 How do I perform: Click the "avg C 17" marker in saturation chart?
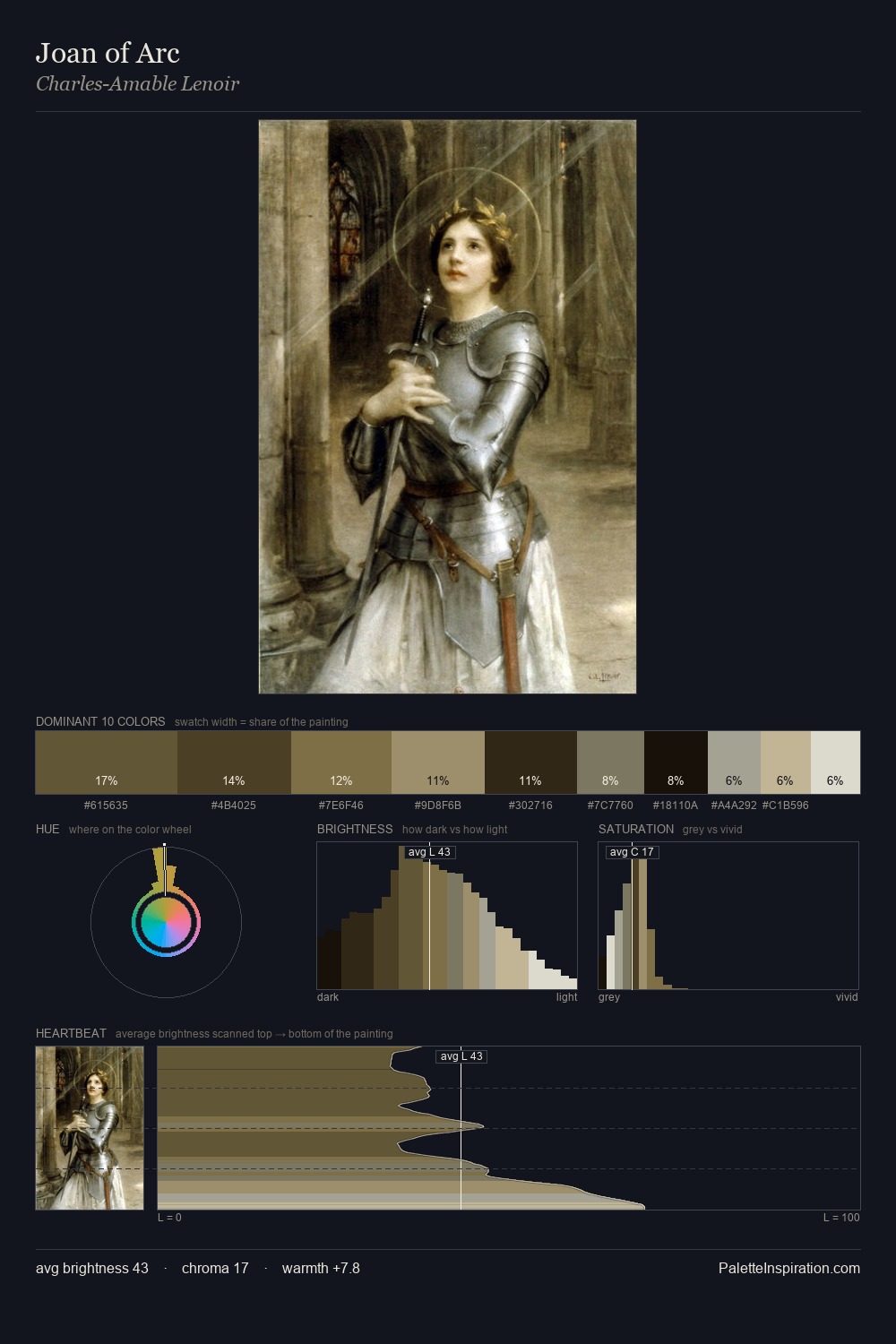(x=632, y=852)
